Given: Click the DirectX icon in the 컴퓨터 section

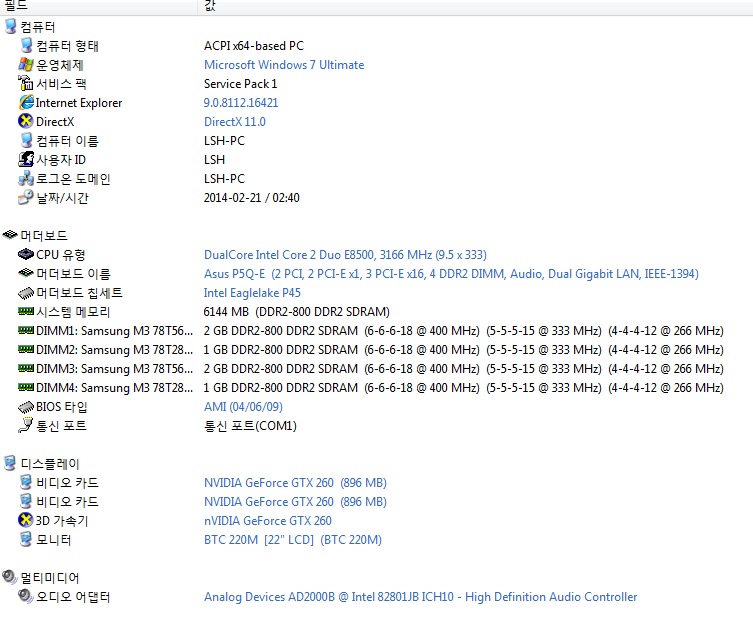Looking at the screenshot, I should point(26,121).
